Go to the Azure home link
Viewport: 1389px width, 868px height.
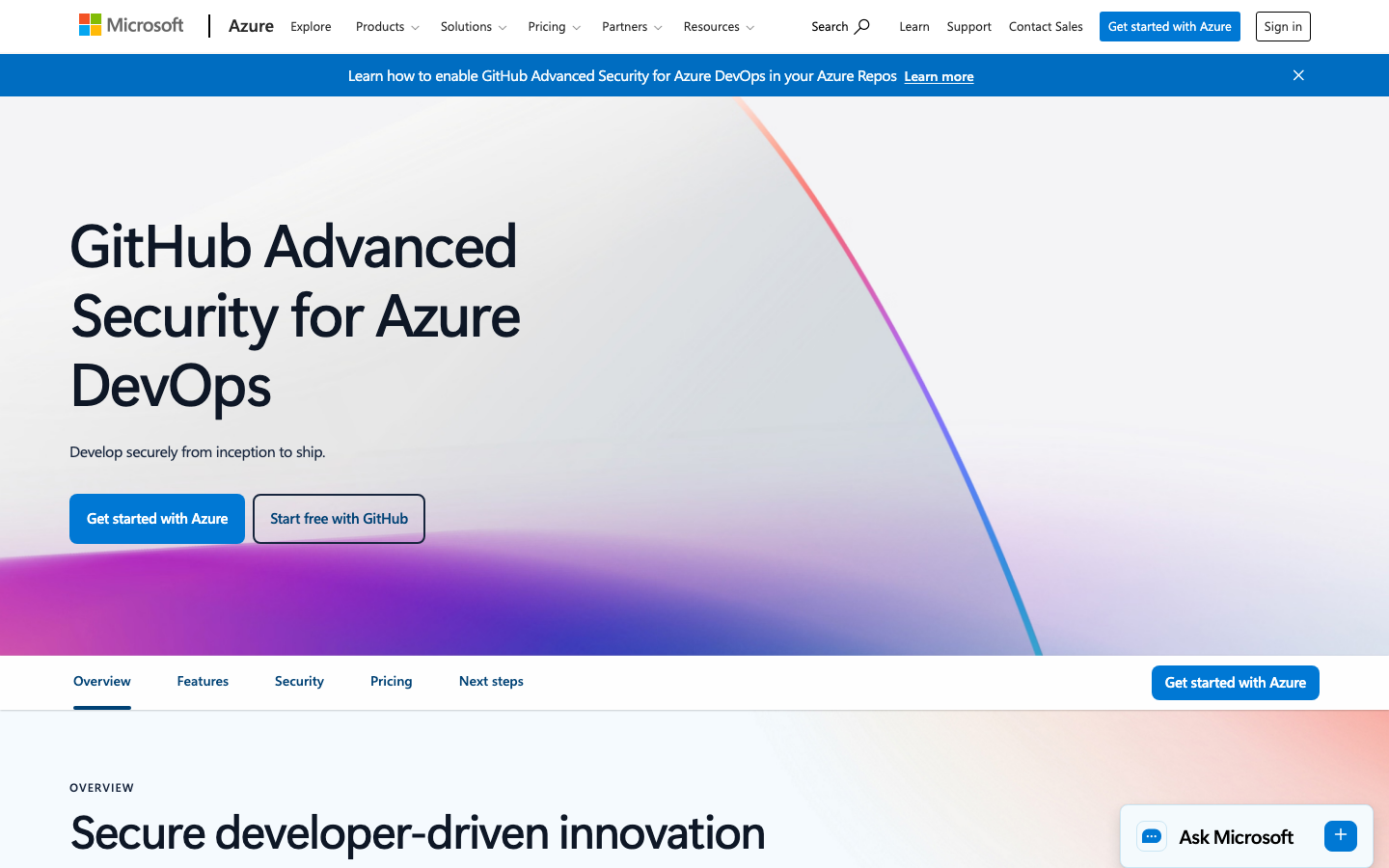tap(251, 26)
